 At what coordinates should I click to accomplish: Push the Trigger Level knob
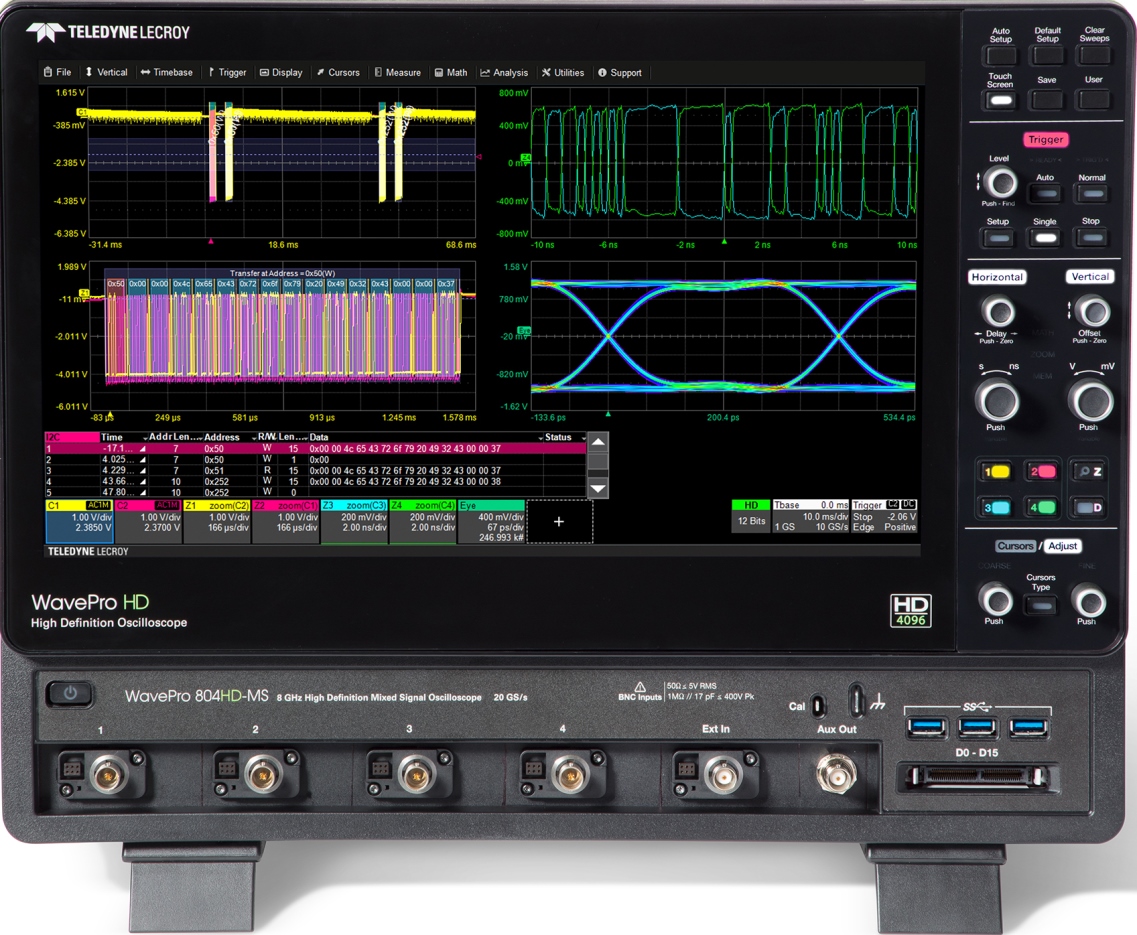click(x=998, y=183)
